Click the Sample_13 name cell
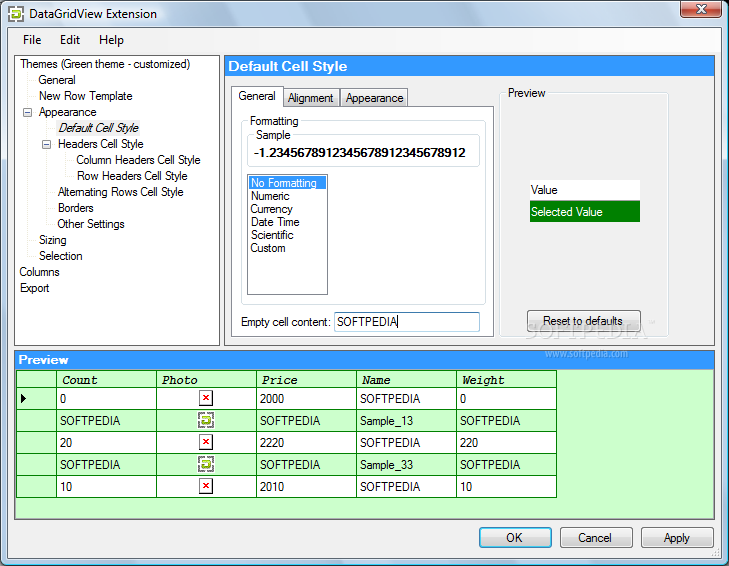The height and width of the screenshot is (566, 729). pos(406,420)
